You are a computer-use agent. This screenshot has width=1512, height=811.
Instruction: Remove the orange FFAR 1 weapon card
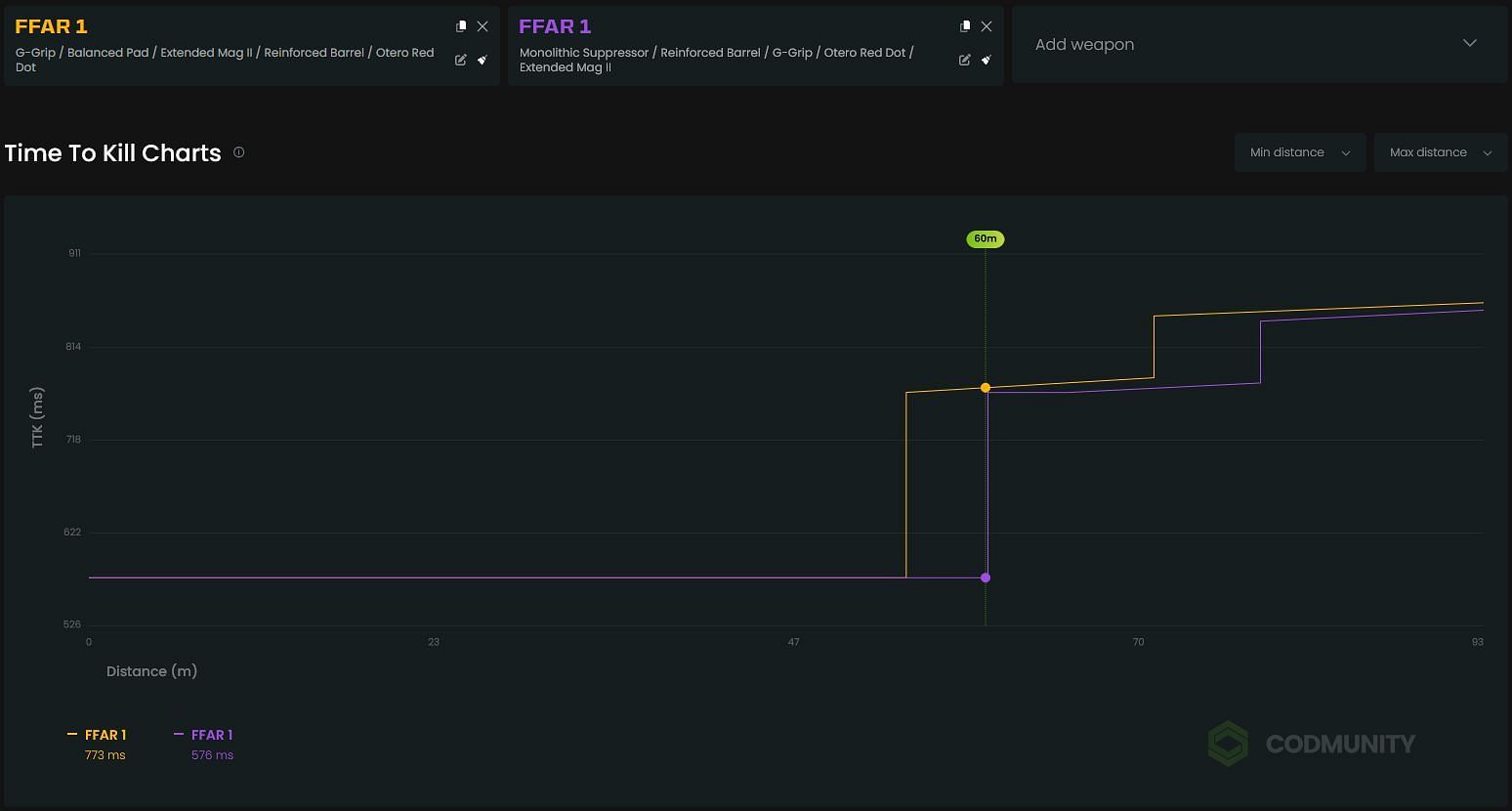click(483, 26)
